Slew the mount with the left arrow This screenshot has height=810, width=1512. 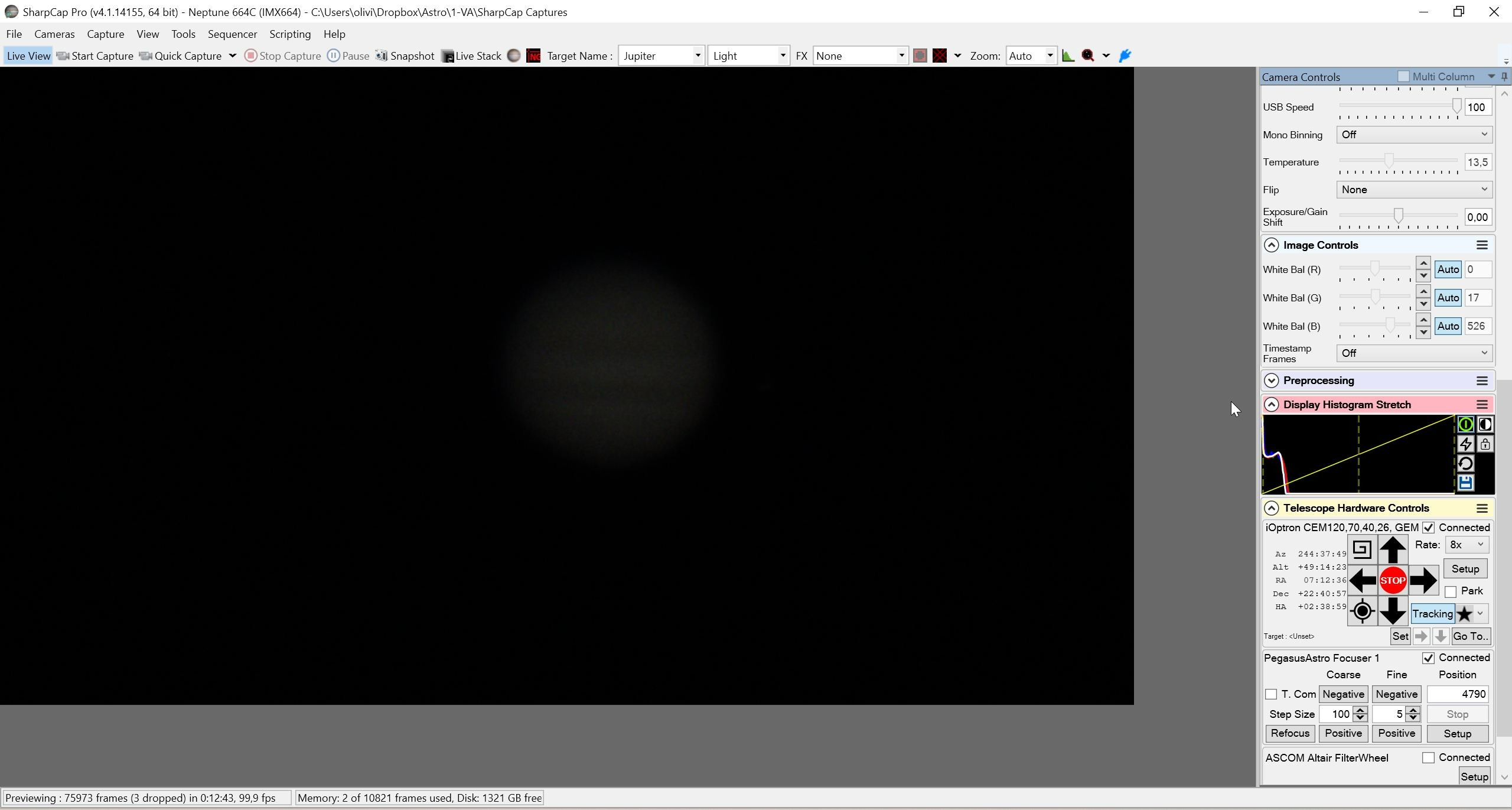click(1362, 580)
